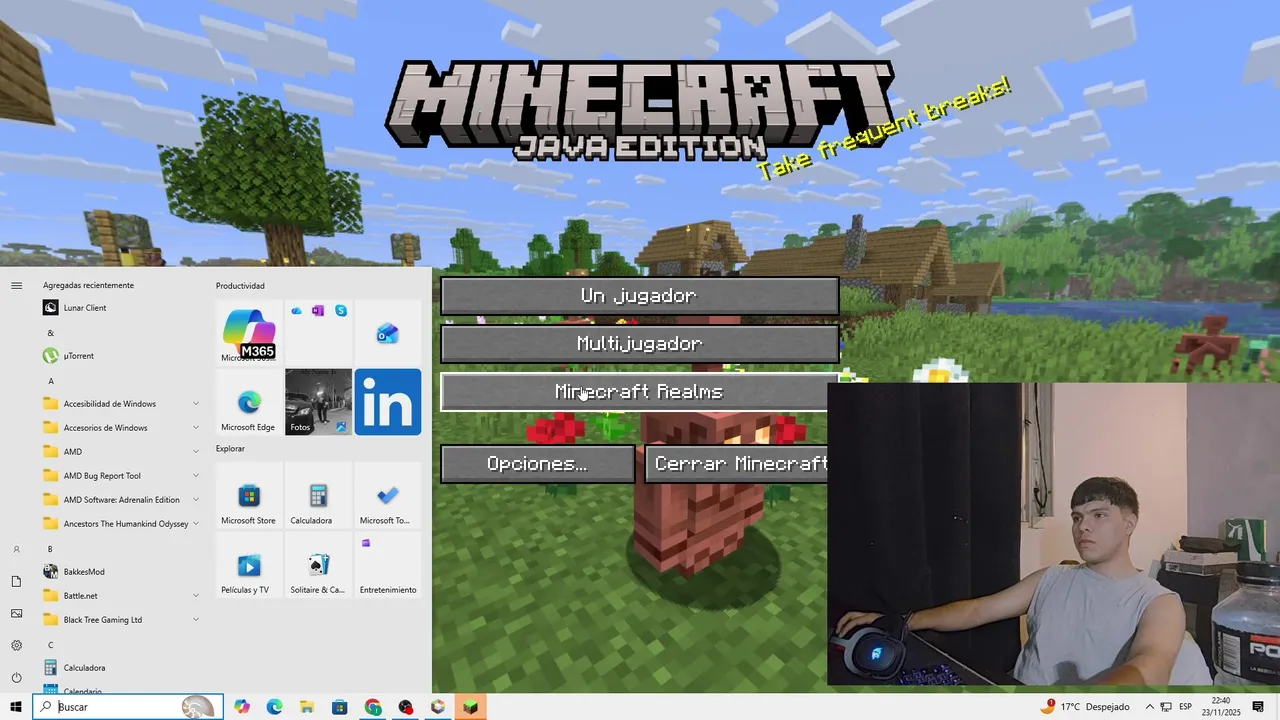This screenshot has width=1280, height=720.
Task: Expand AMD Software: Adrenalin Edition folder
Action: [120, 500]
